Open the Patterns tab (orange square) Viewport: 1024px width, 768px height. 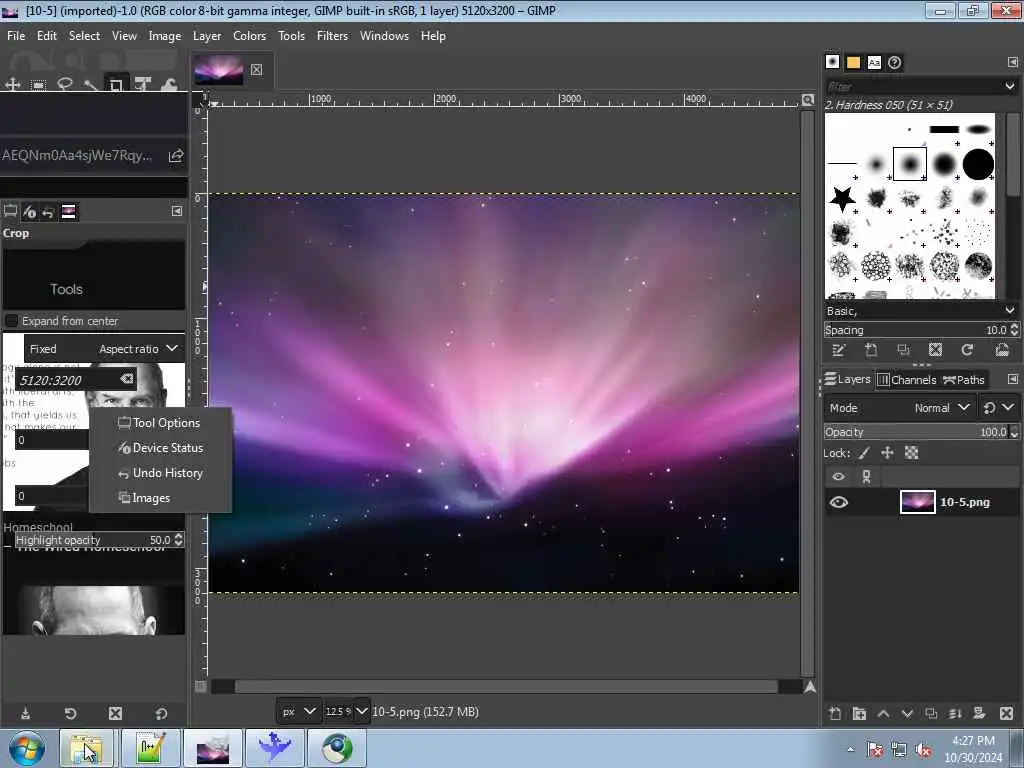pyautogui.click(x=854, y=62)
